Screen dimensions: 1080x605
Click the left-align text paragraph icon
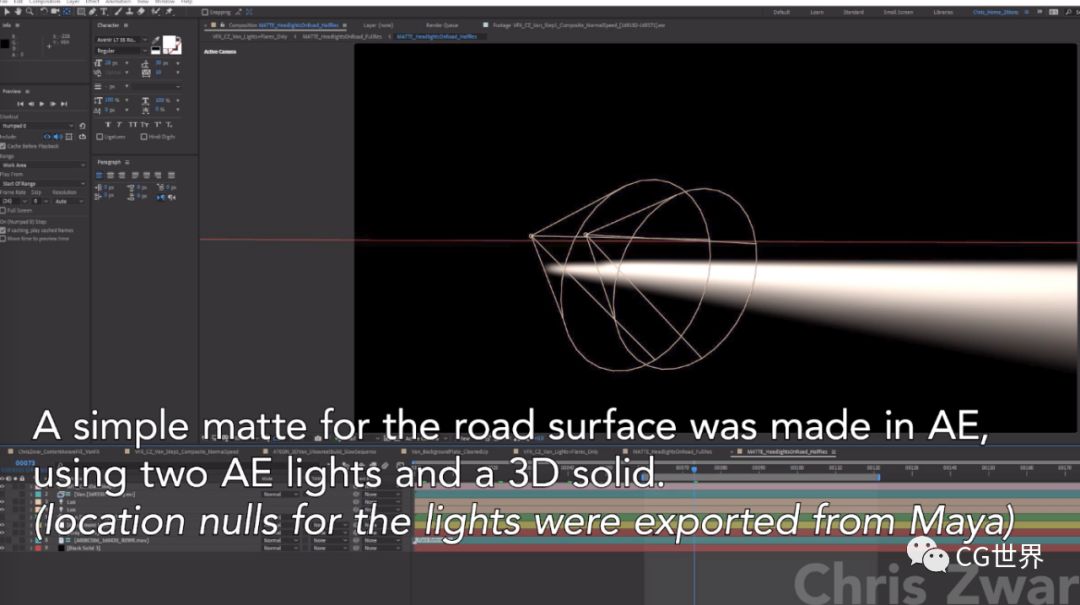coord(99,175)
